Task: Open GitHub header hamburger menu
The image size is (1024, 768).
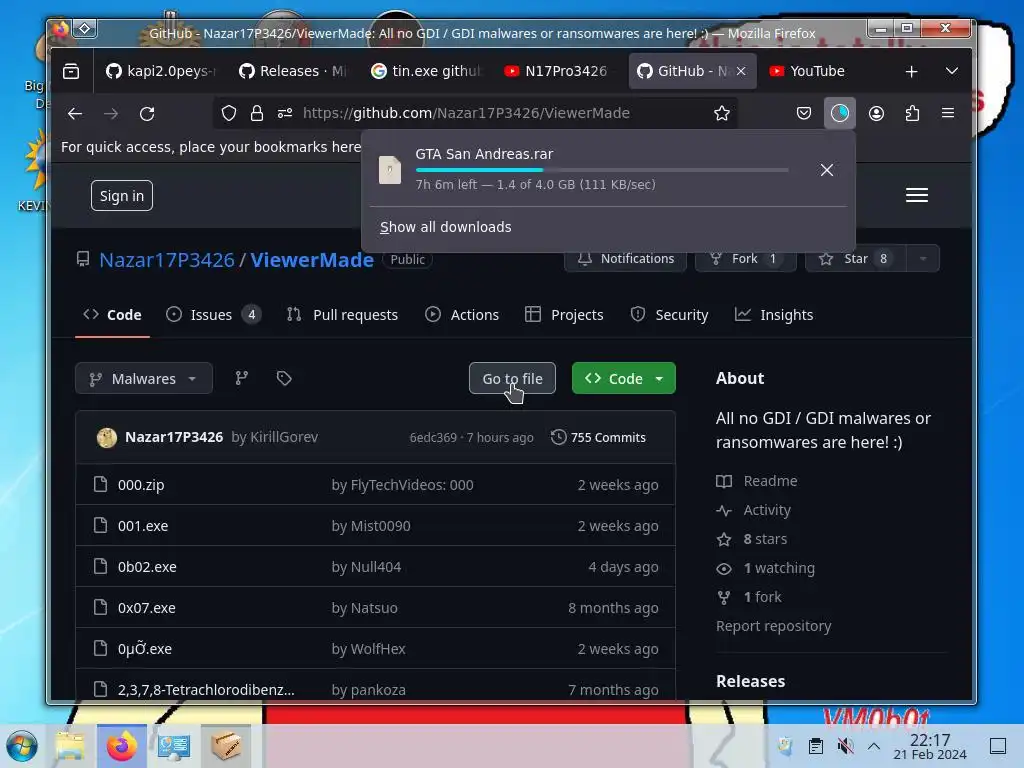Action: pyautogui.click(x=917, y=195)
